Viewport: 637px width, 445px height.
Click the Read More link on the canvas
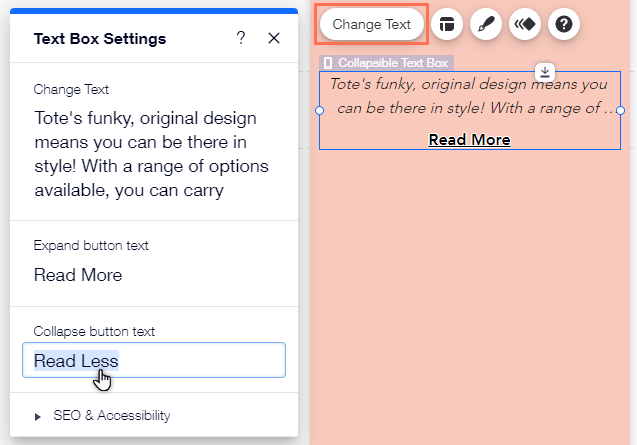point(469,139)
